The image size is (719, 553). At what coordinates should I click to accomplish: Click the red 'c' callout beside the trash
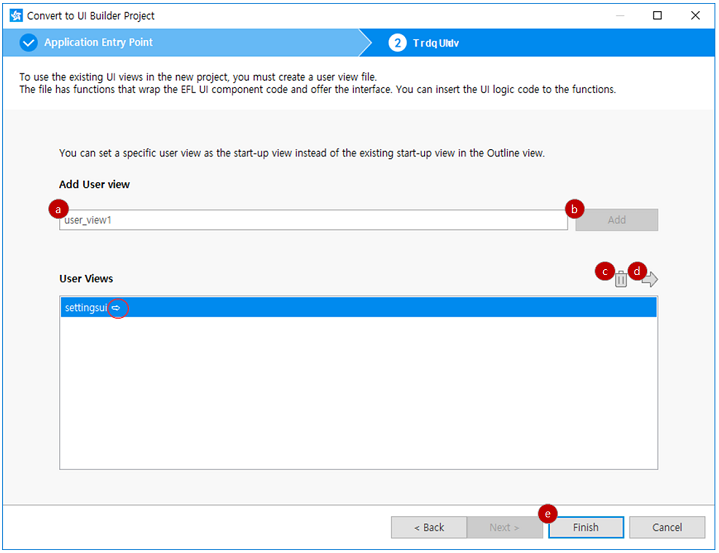coord(603,271)
